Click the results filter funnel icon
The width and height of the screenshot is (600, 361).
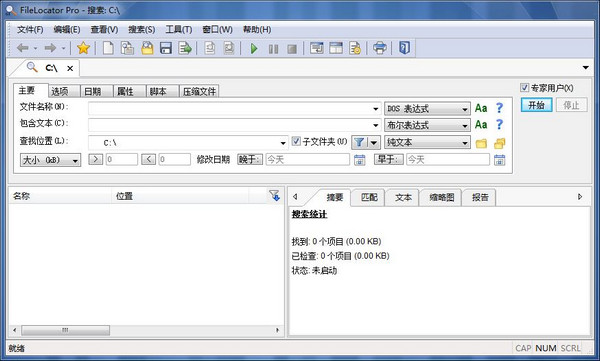[x=274, y=196]
